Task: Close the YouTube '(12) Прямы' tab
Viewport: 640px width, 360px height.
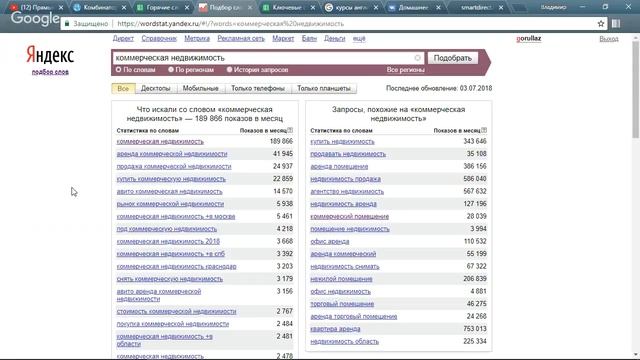Action: click(x=61, y=7)
